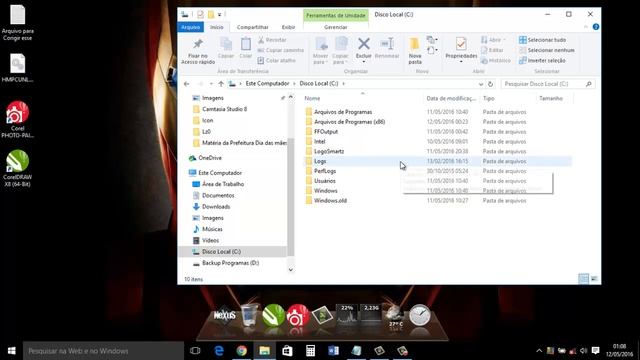Refresh the folder view
Image resolution: width=640 pixels, height=360 pixels.
point(490,84)
